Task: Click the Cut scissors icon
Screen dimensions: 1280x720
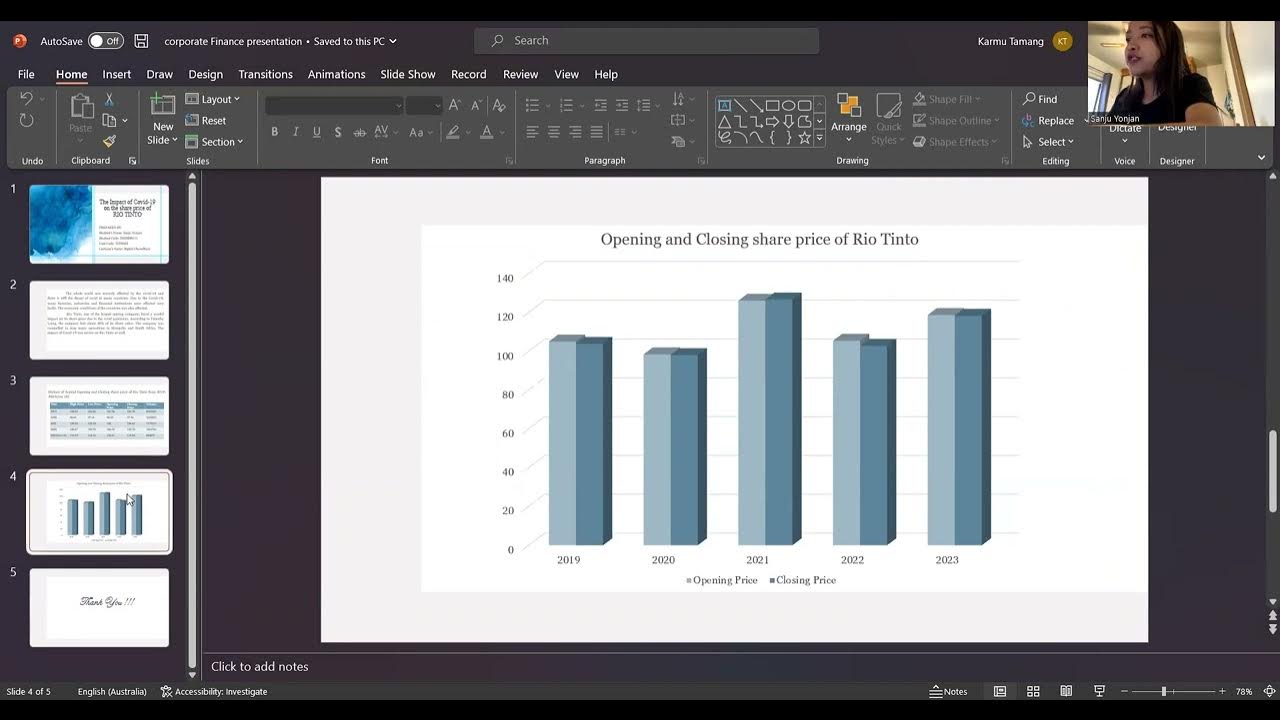Action: 109,99
